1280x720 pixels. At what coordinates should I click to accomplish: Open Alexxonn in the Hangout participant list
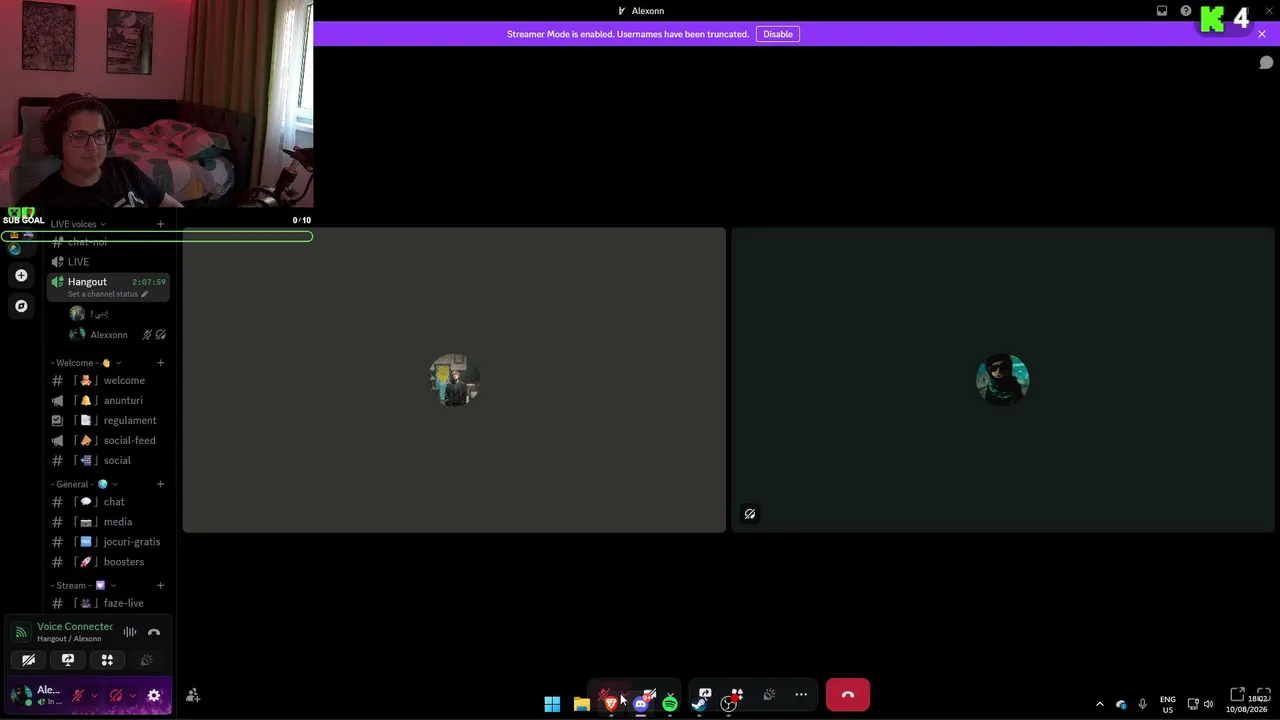pyautogui.click(x=108, y=335)
